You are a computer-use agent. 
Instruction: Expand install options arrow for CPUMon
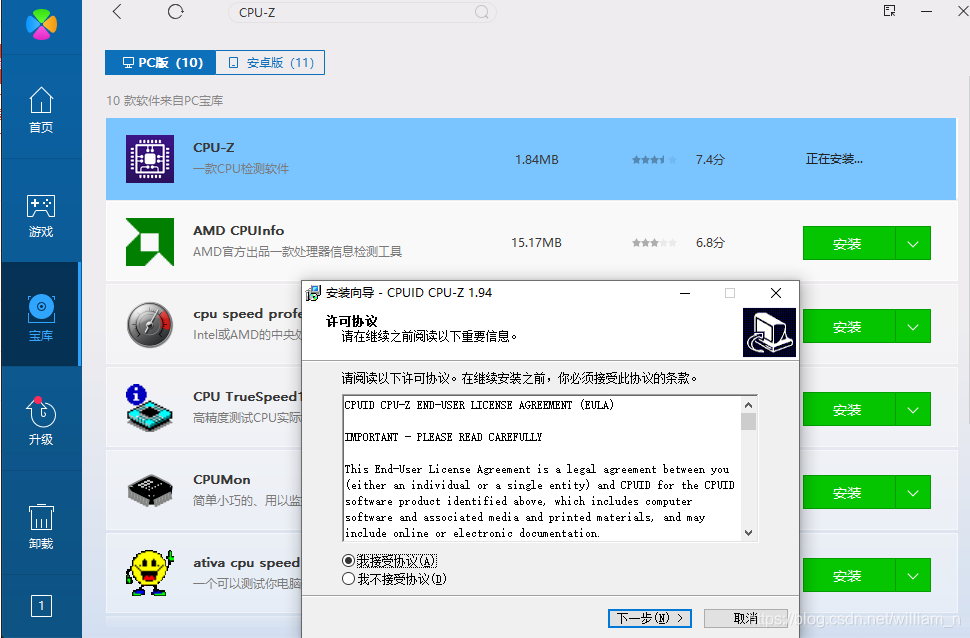(913, 492)
